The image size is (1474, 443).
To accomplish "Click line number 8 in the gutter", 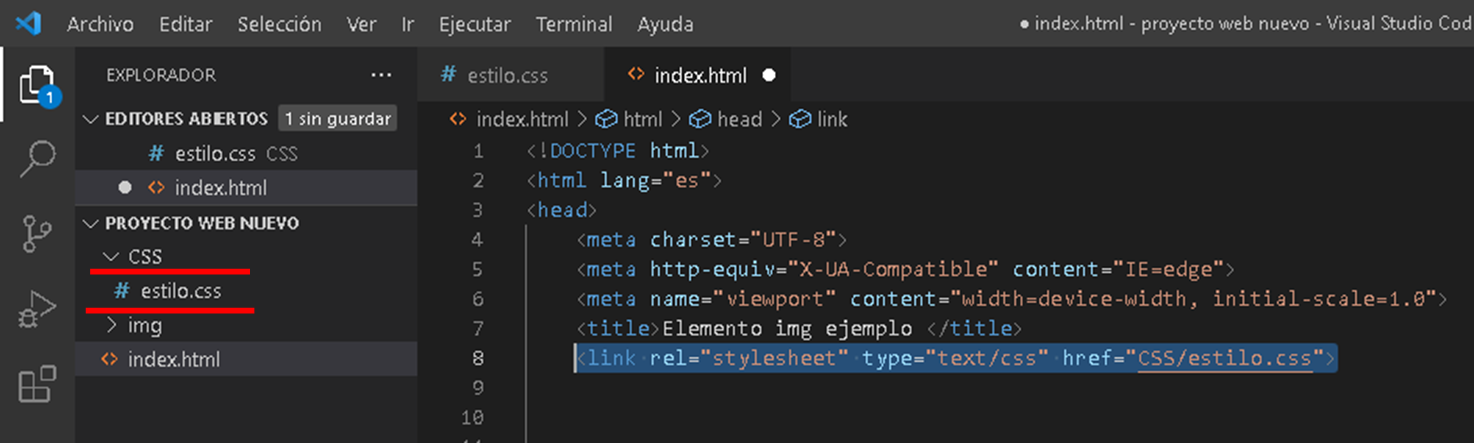I will [x=477, y=358].
